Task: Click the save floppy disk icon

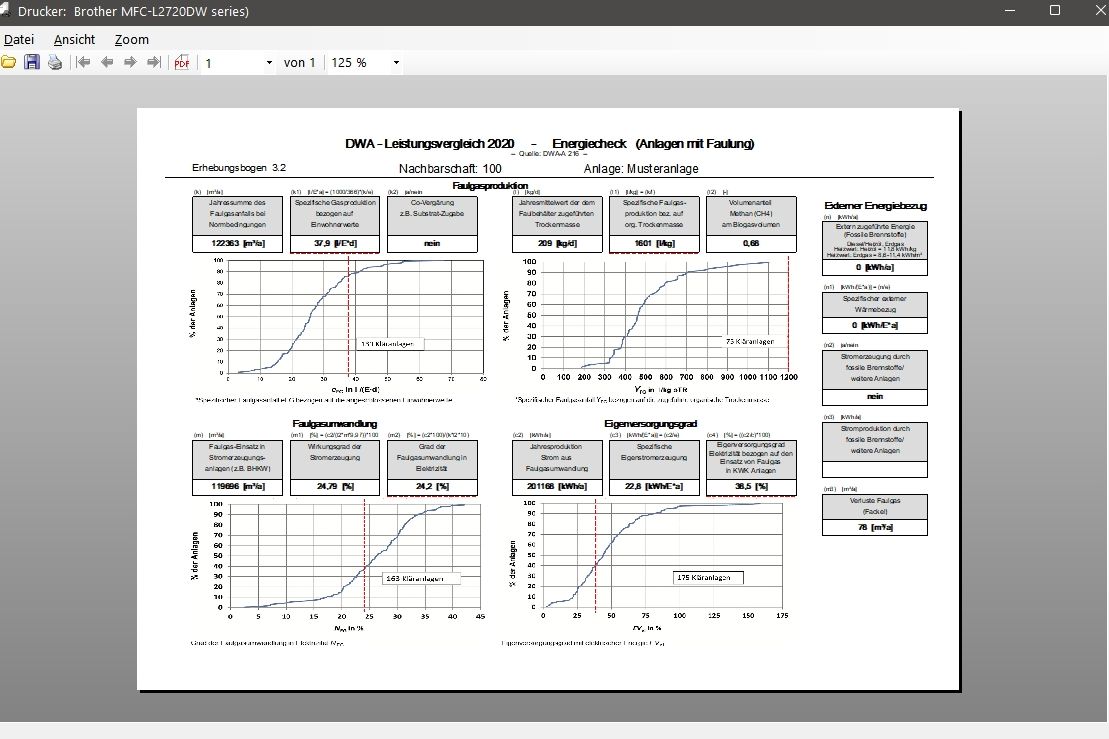Action: 32,63
